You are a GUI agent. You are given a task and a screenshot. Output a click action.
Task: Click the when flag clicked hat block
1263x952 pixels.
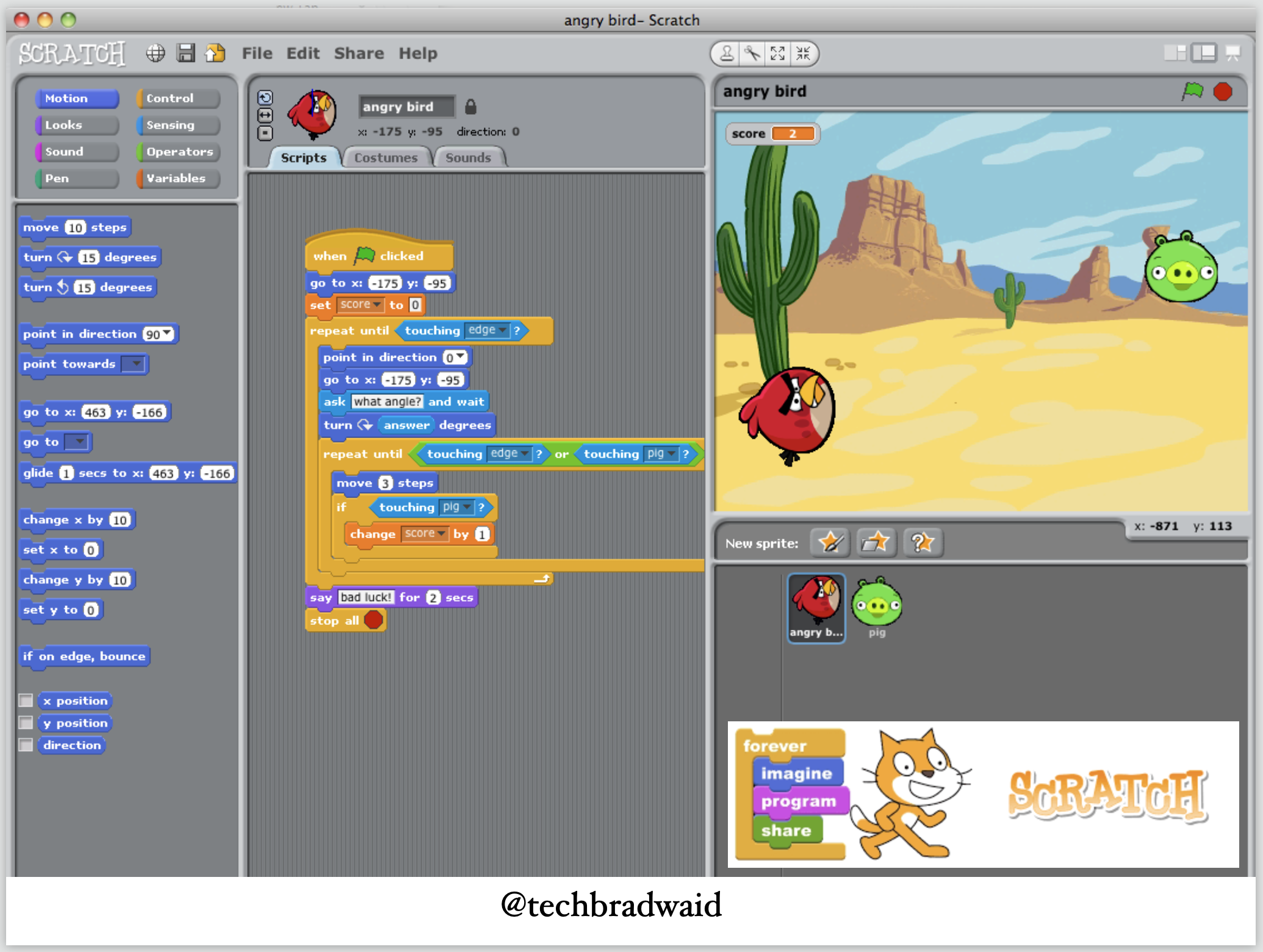click(x=379, y=252)
